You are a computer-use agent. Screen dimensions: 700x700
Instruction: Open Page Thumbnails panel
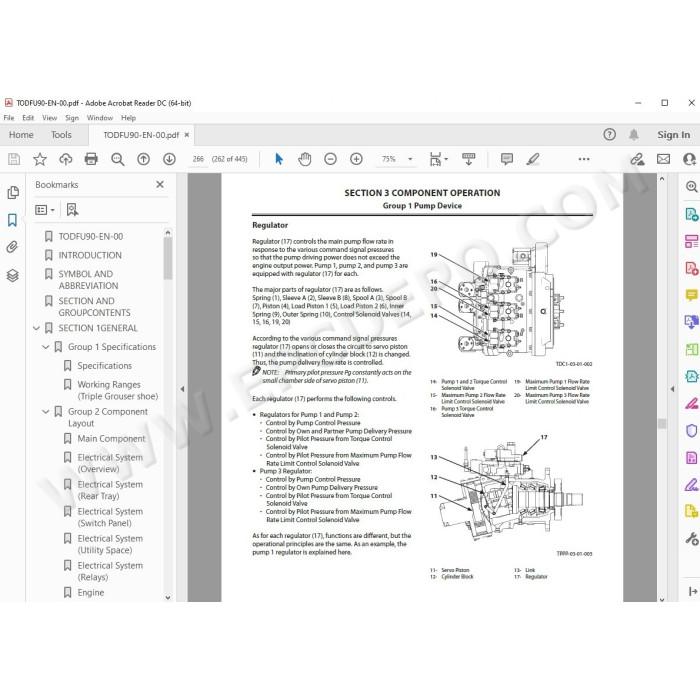[x=13, y=192]
